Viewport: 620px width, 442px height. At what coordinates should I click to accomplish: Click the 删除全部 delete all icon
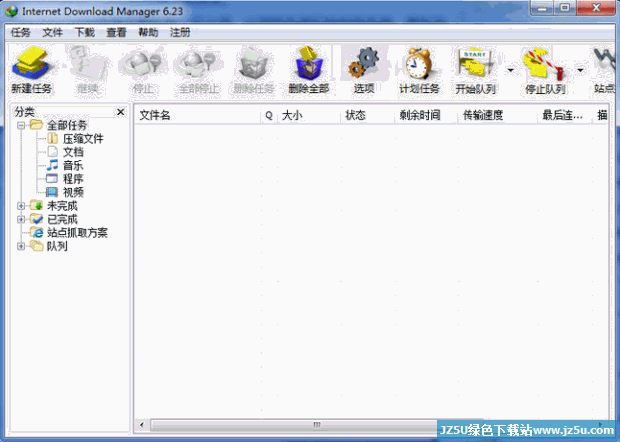pos(308,70)
